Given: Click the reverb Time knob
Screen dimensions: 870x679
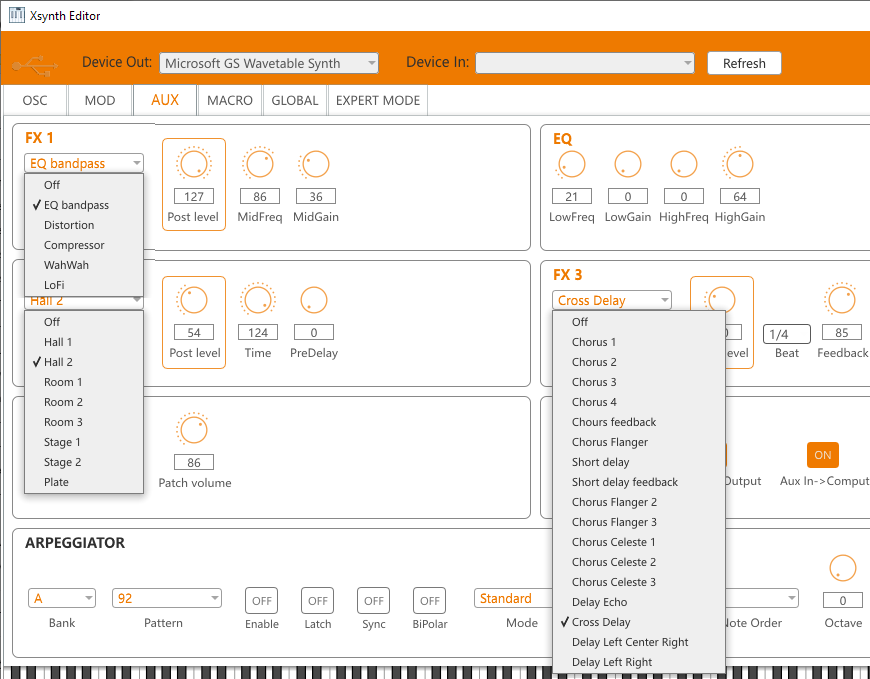Looking at the screenshot, I should click(258, 300).
